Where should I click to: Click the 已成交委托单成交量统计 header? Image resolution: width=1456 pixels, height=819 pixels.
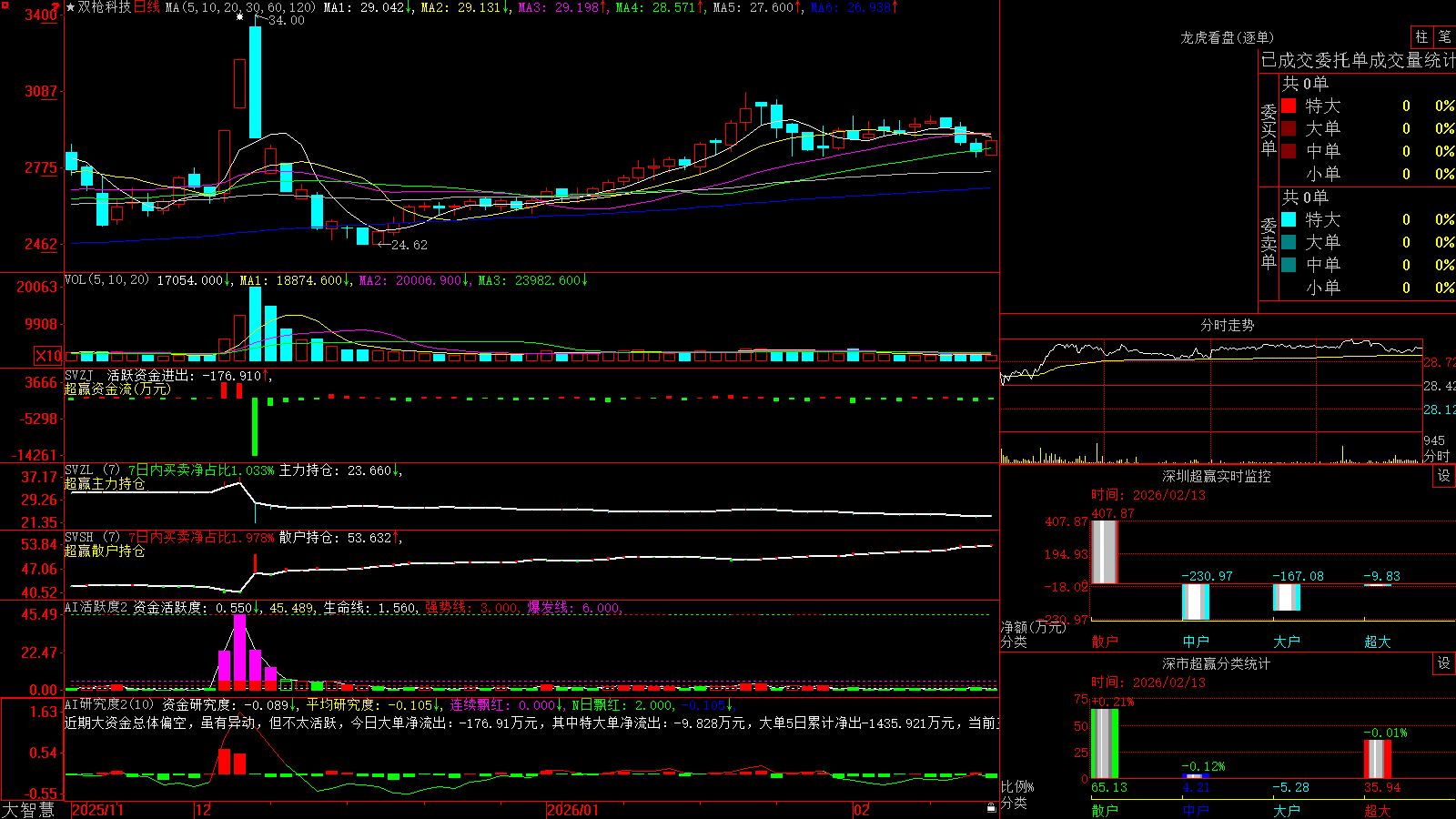(x=1358, y=60)
